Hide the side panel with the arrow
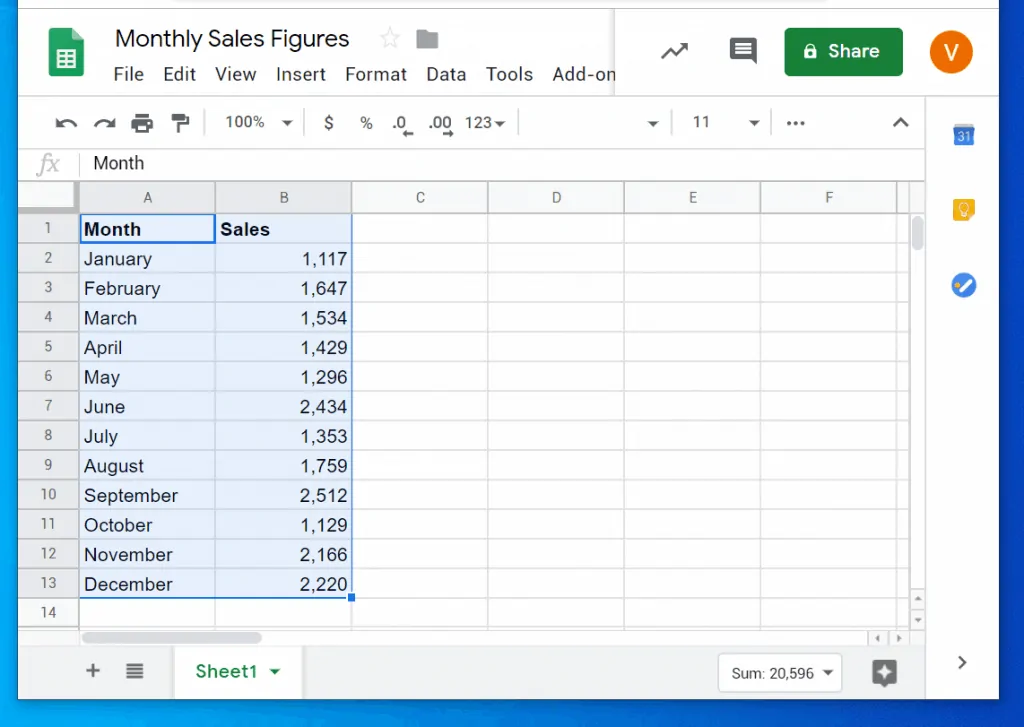Image resolution: width=1024 pixels, height=727 pixels. [x=962, y=662]
